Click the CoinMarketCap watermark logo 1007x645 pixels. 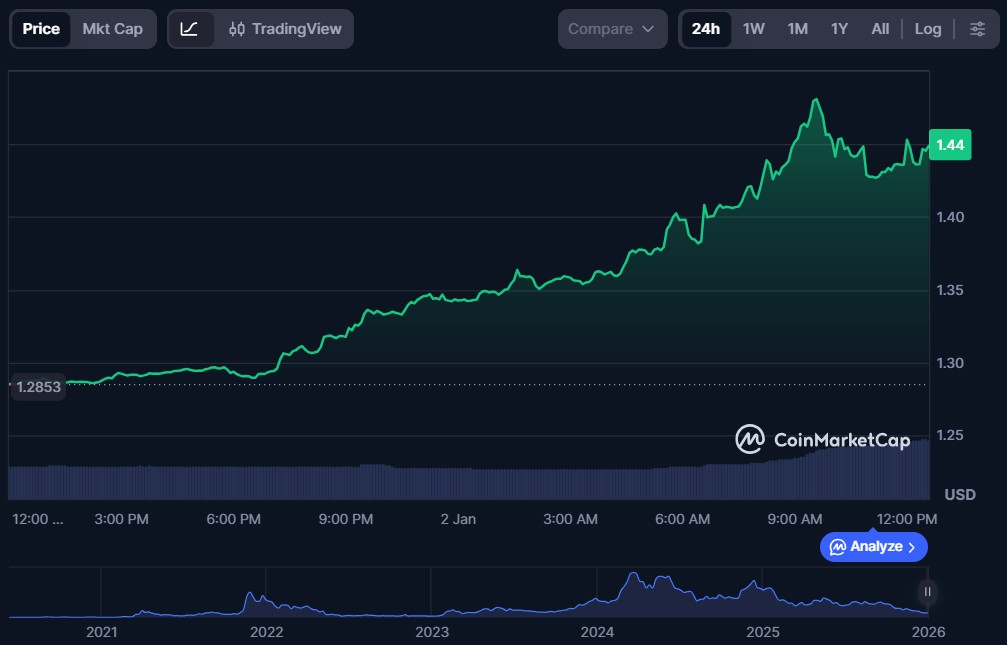click(x=750, y=439)
